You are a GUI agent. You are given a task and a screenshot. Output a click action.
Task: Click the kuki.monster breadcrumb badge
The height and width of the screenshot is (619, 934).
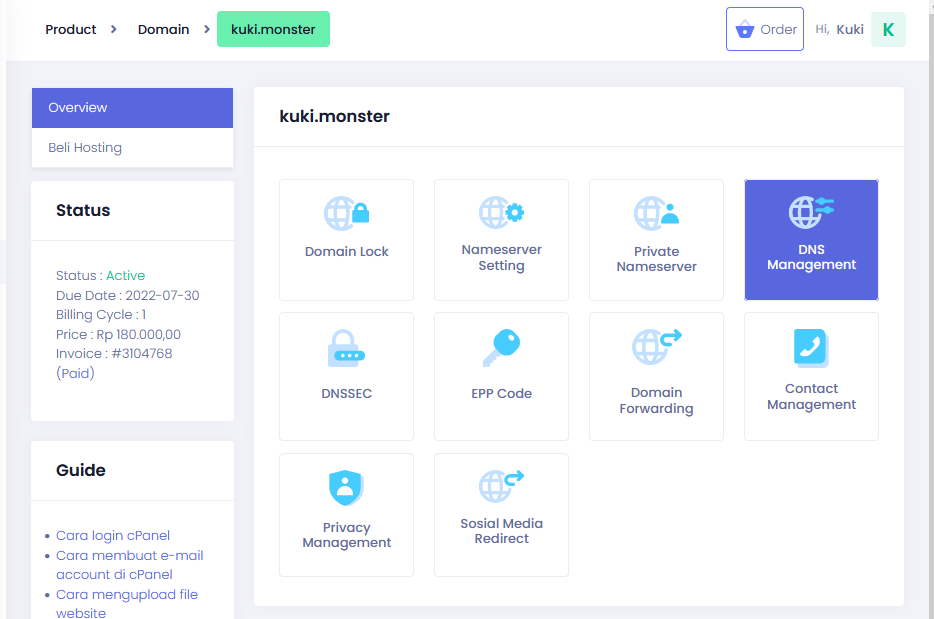(273, 30)
